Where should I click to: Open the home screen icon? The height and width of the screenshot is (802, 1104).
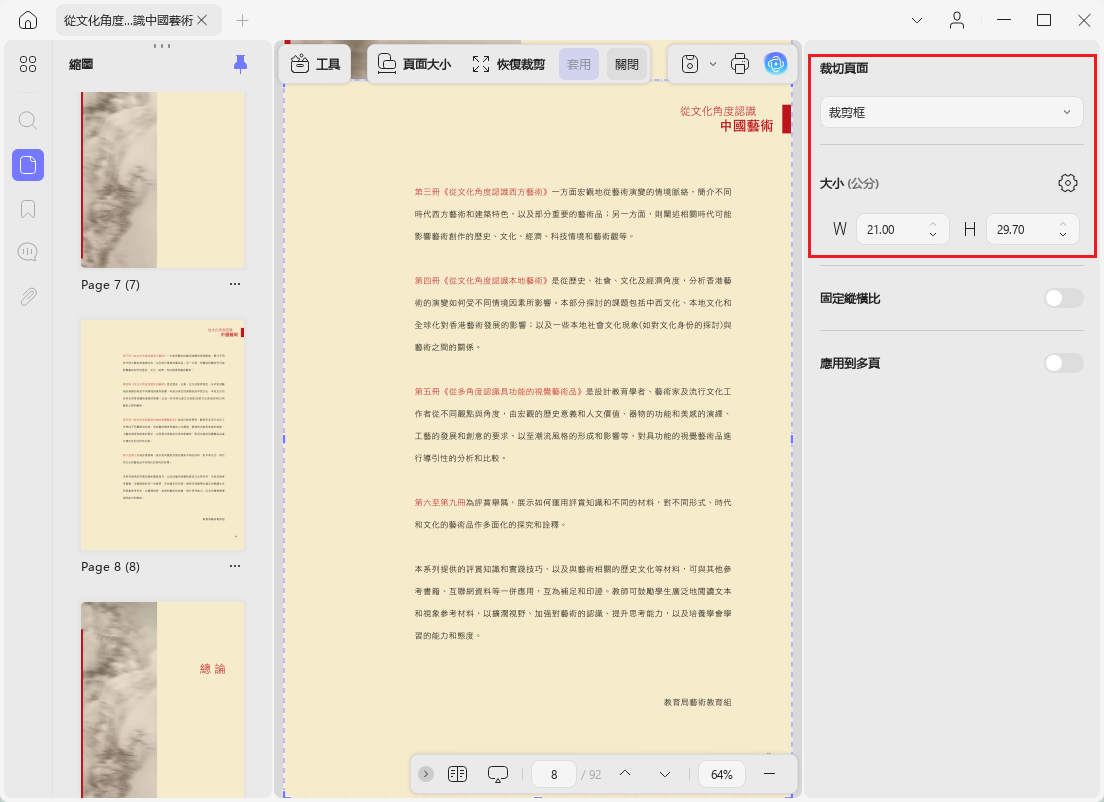pos(27,20)
